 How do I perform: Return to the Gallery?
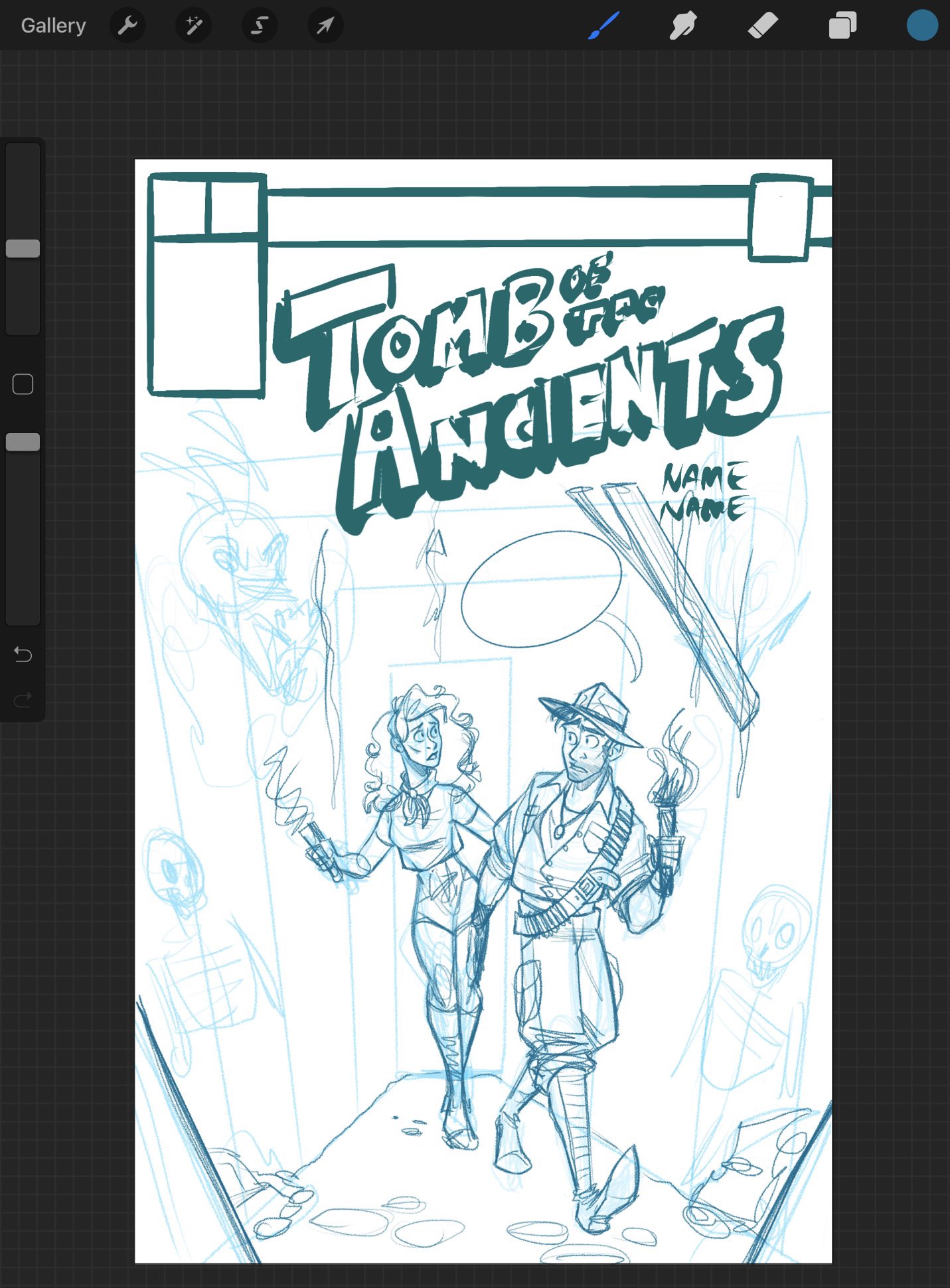[x=53, y=26]
